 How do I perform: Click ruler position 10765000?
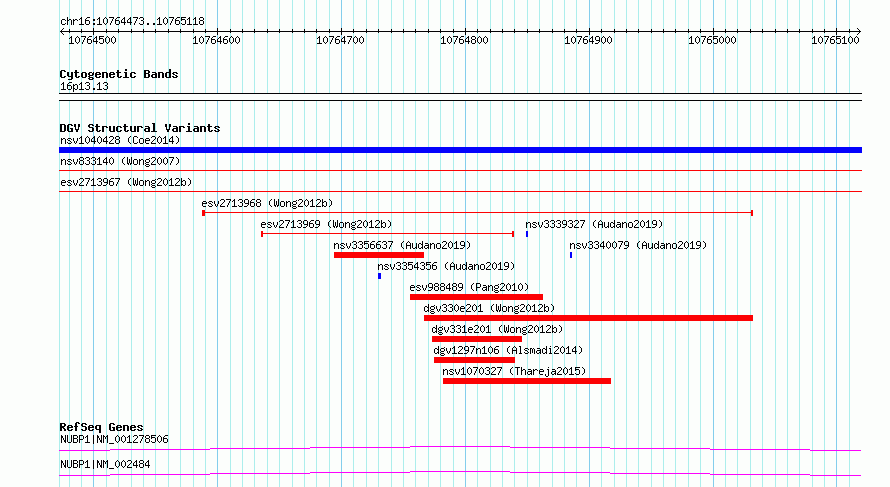tap(712, 40)
